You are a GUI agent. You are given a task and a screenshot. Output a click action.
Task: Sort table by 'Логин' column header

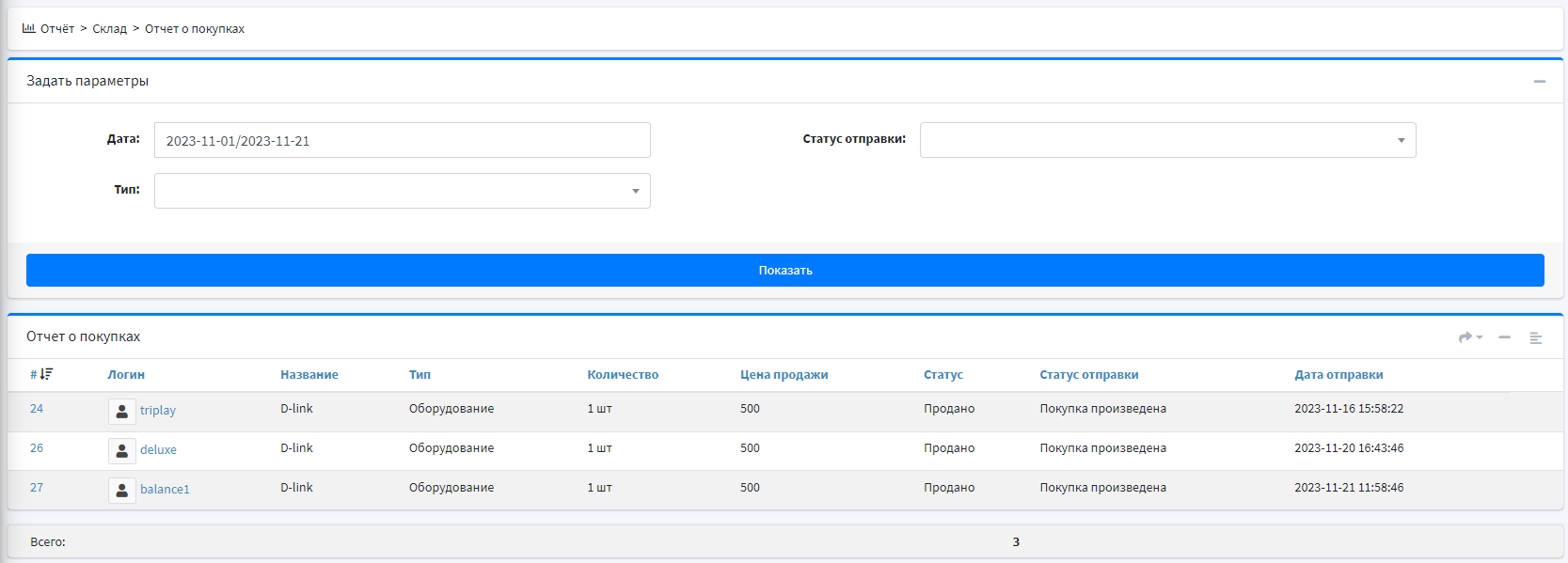(x=126, y=374)
